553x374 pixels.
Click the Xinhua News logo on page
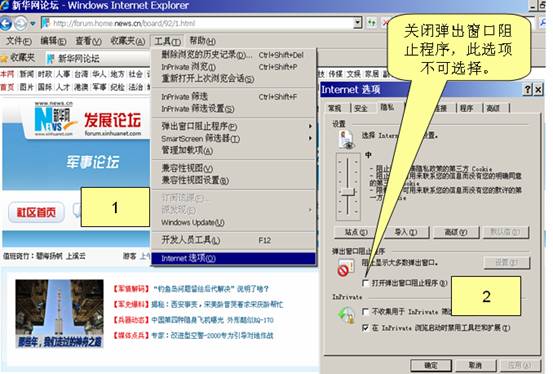pyautogui.click(x=54, y=119)
